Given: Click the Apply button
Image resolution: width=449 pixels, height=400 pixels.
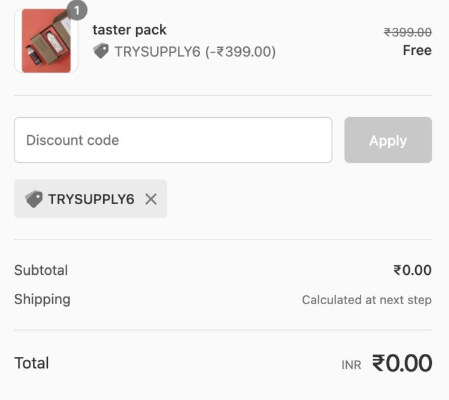Looking at the screenshot, I should tap(388, 140).
